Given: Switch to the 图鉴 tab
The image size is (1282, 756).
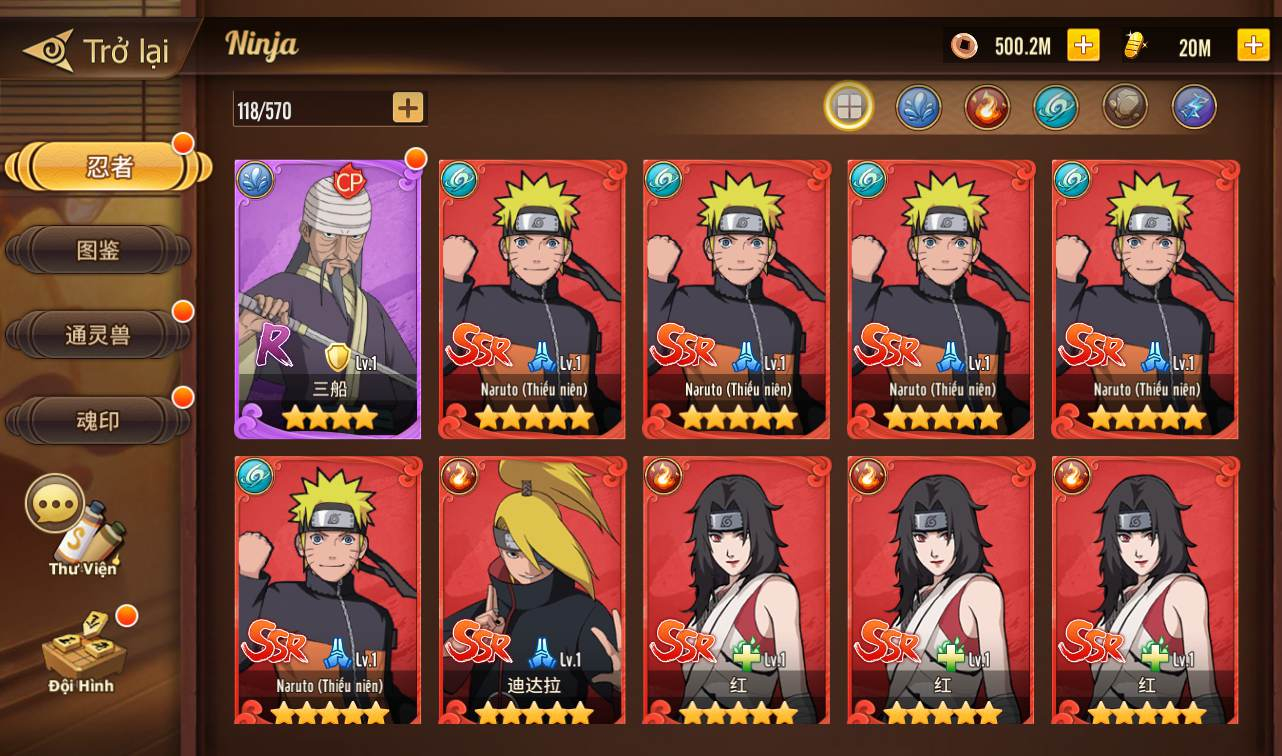Looking at the screenshot, I should [x=98, y=250].
